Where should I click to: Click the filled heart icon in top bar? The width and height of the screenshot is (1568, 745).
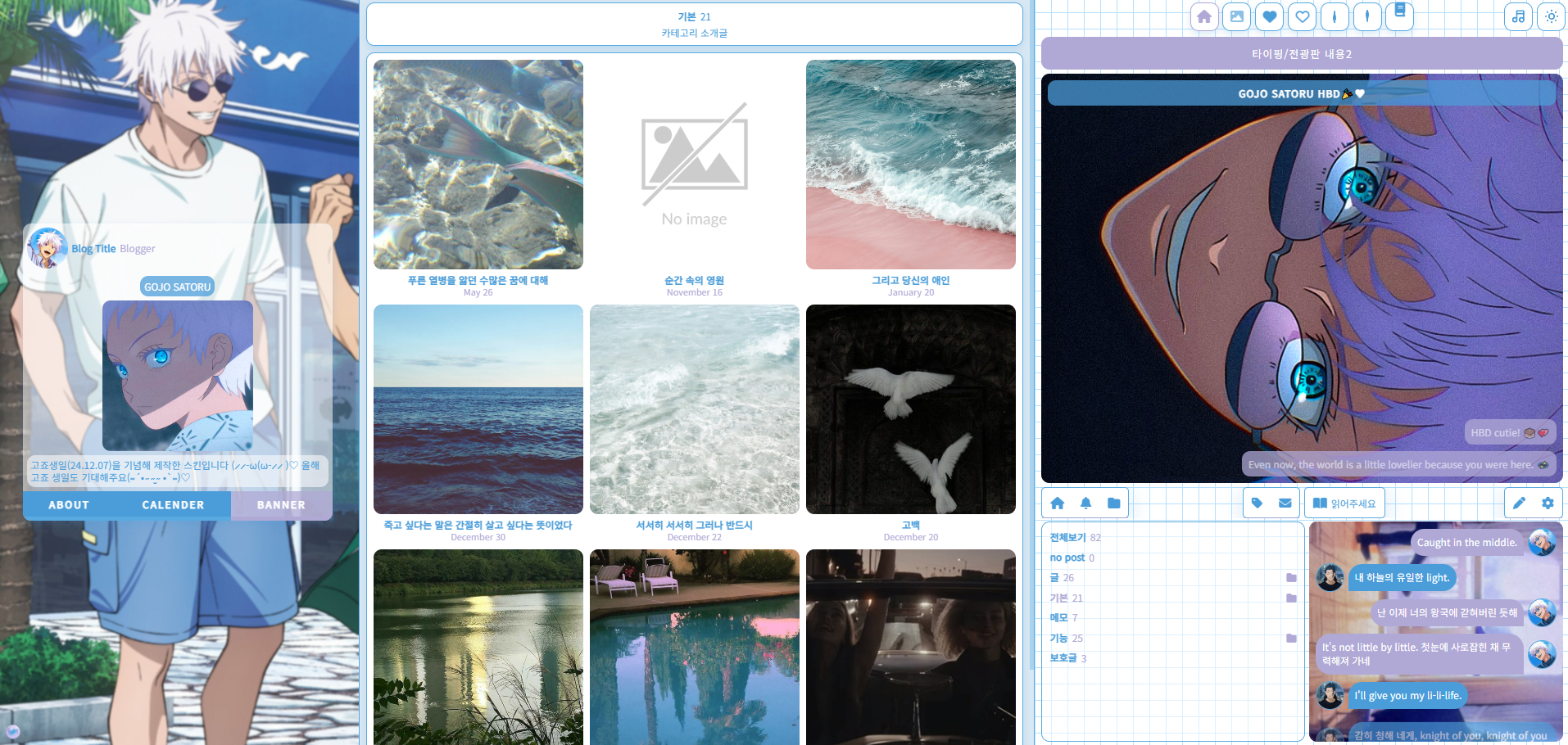tap(1269, 16)
